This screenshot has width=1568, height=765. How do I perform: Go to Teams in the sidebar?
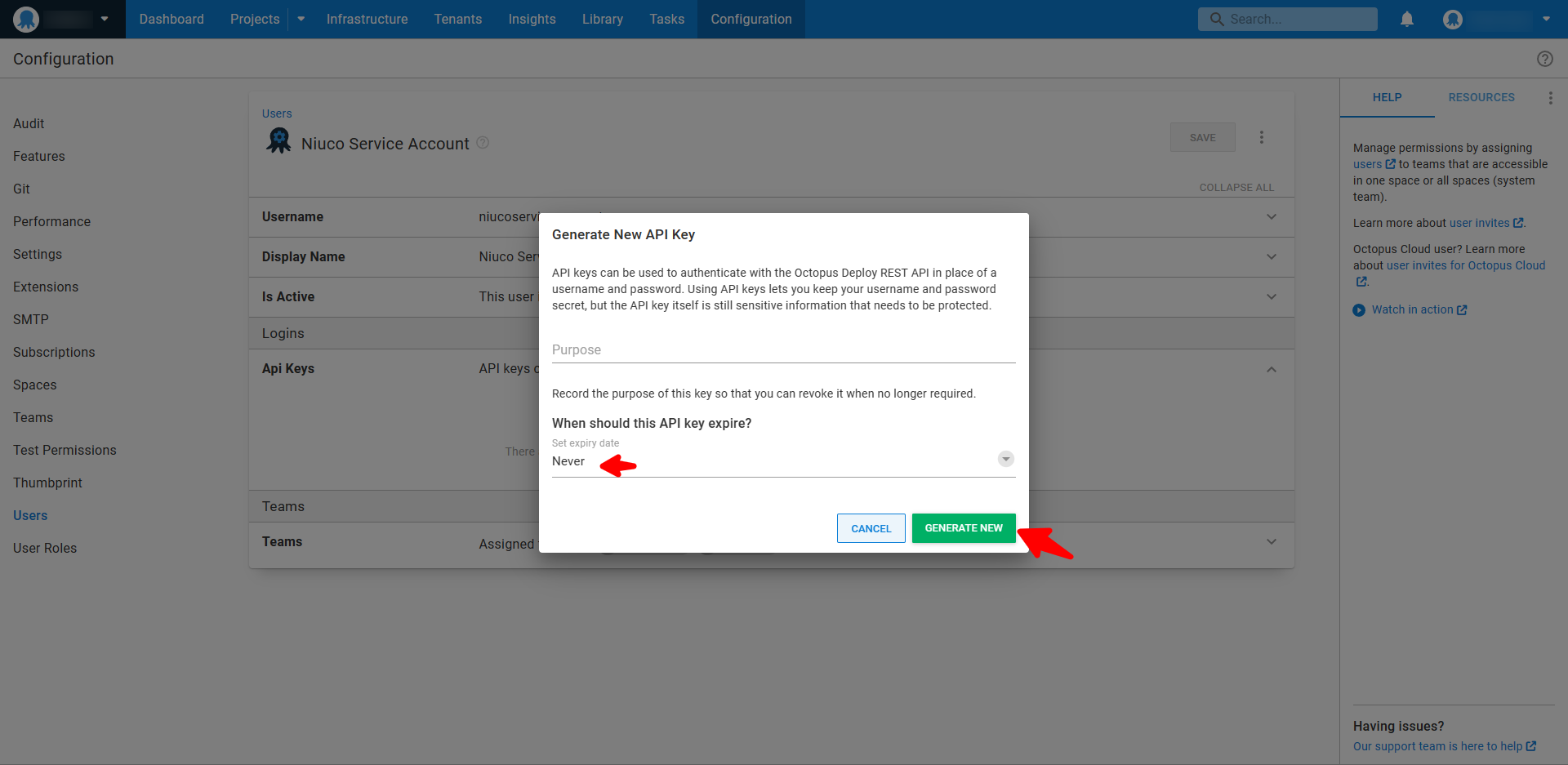pyautogui.click(x=33, y=417)
